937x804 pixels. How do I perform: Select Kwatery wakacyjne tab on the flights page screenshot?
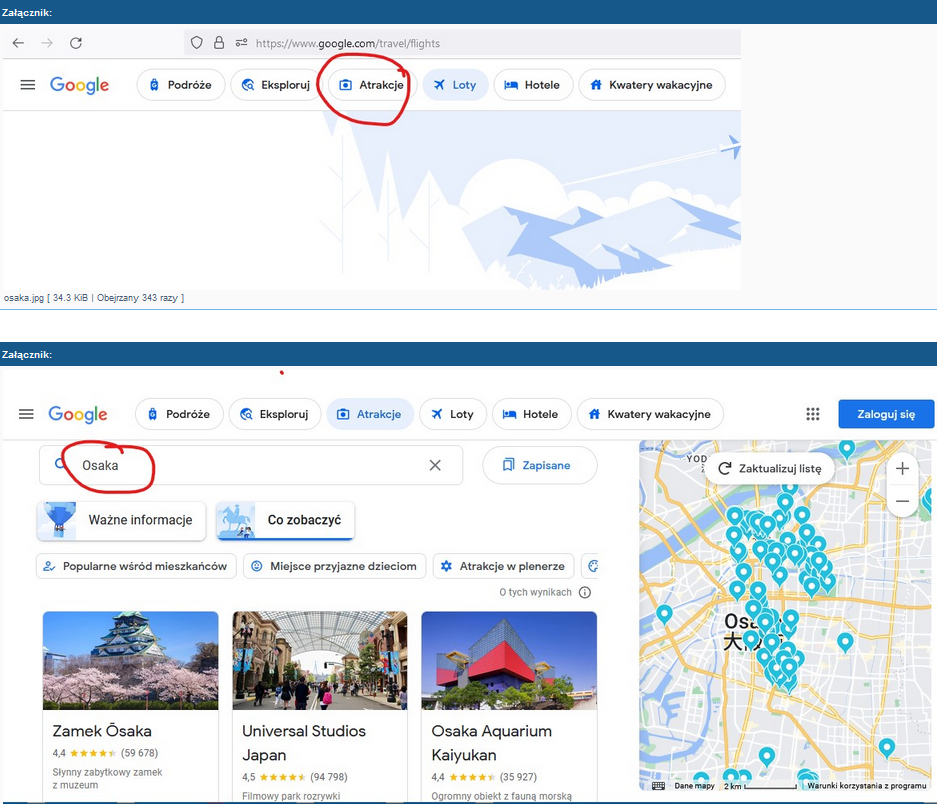[652, 85]
